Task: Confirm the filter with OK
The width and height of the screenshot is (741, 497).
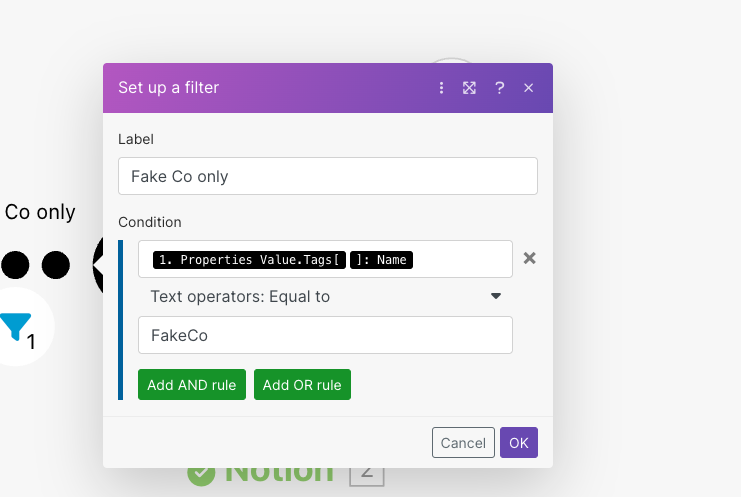Action: [518, 443]
